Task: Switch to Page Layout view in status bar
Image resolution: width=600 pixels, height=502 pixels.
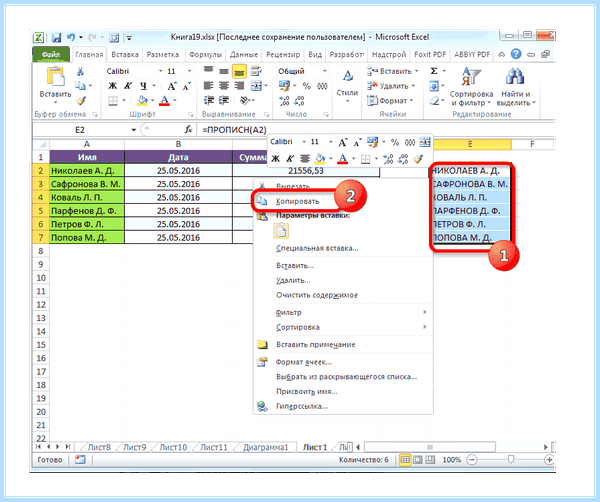Action: 418,460
